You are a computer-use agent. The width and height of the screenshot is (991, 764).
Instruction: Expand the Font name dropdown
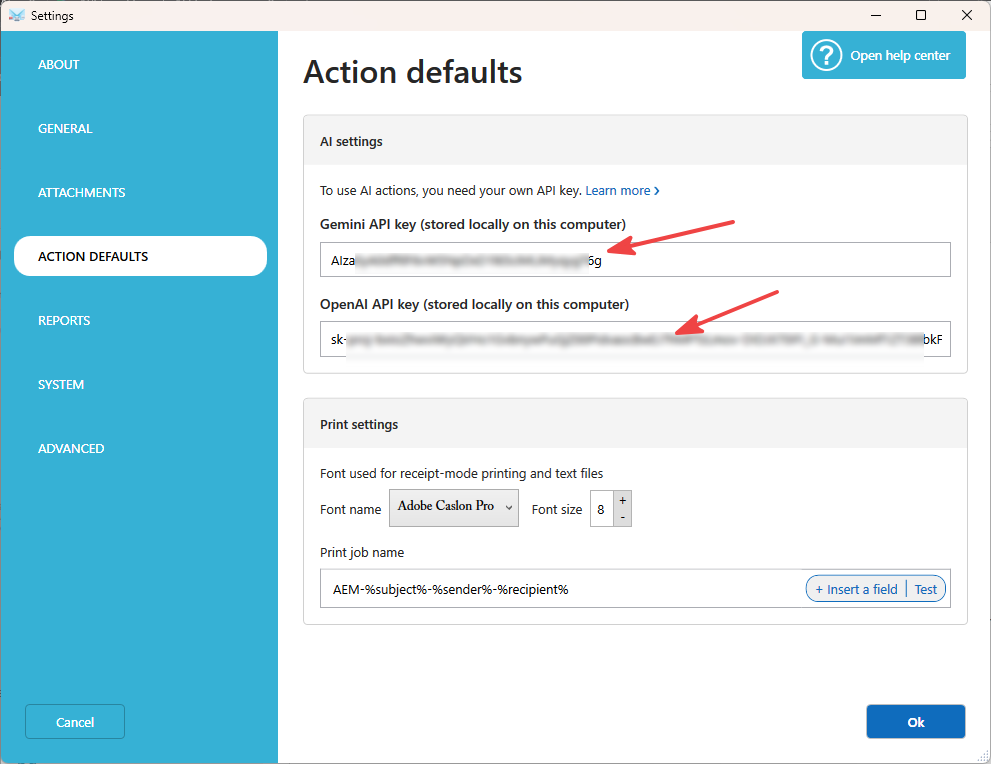(454, 507)
